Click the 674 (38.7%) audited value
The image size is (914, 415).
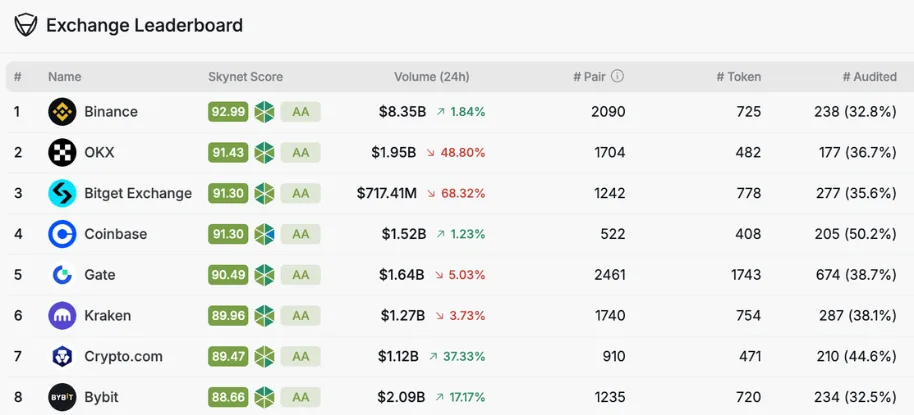pos(856,275)
